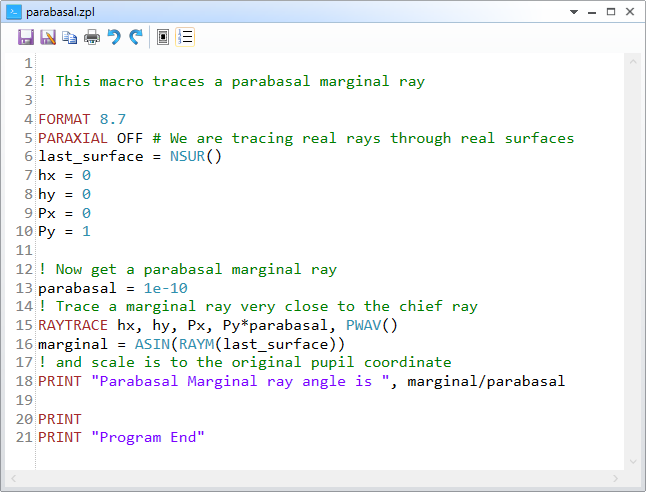Click the Save As toolbar icon
Viewport: 646px width, 492px height.
click(x=48, y=37)
